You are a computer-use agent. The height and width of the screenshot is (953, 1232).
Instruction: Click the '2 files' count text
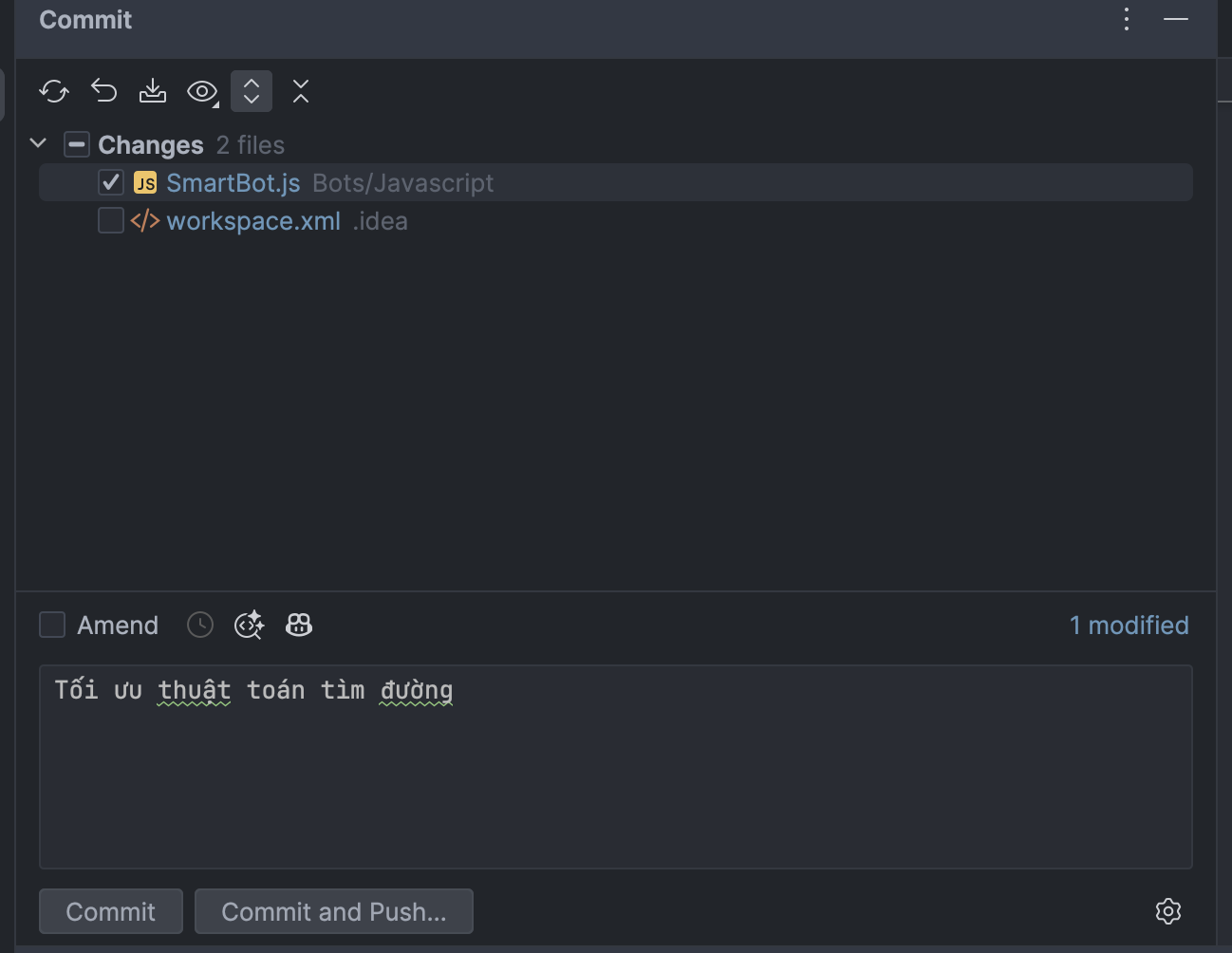point(251,144)
